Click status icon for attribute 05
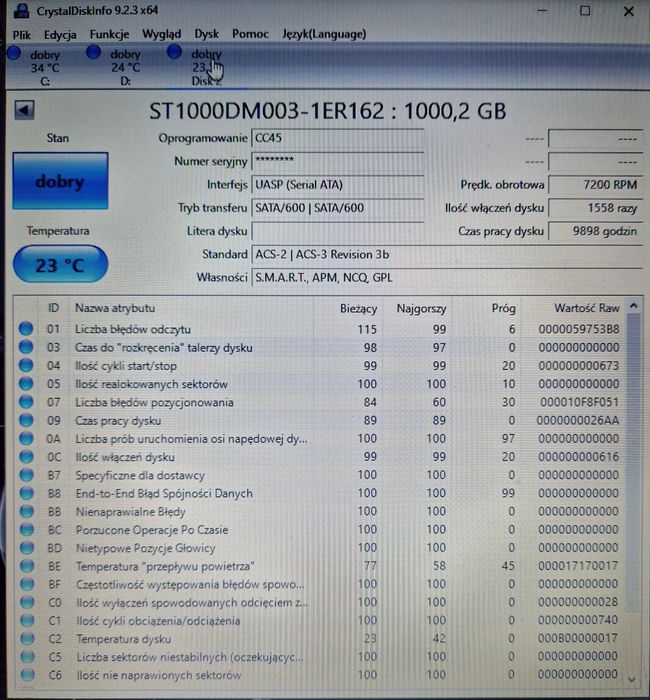The image size is (650, 700). [x=26, y=383]
